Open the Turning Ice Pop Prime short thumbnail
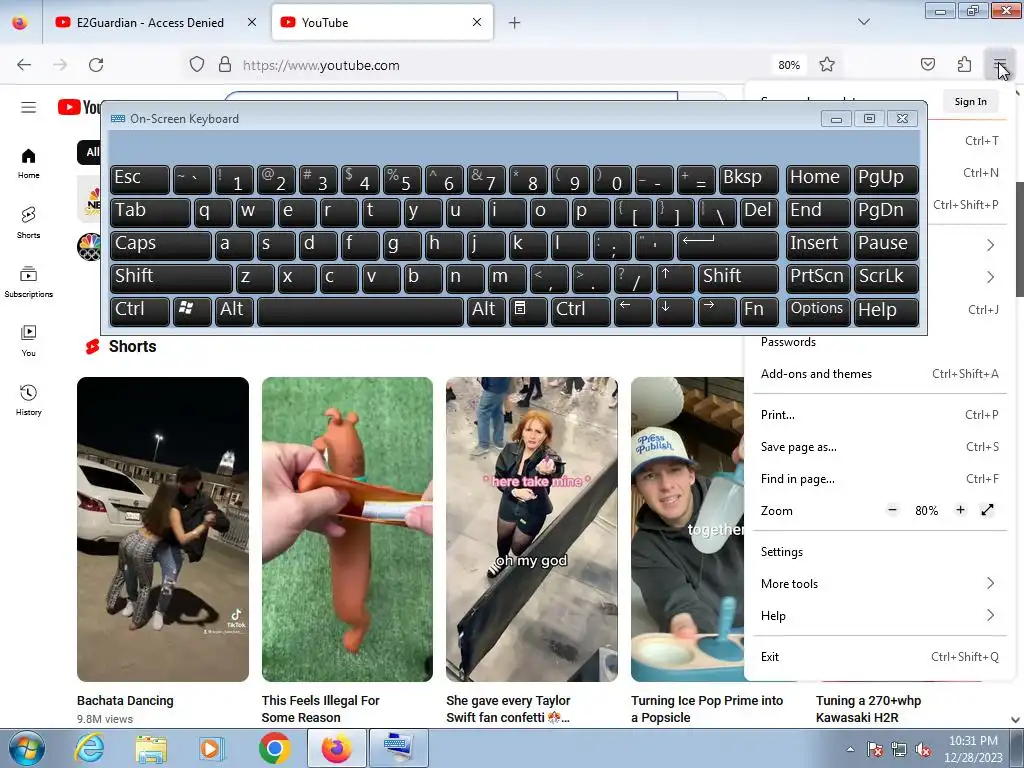 (x=688, y=530)
